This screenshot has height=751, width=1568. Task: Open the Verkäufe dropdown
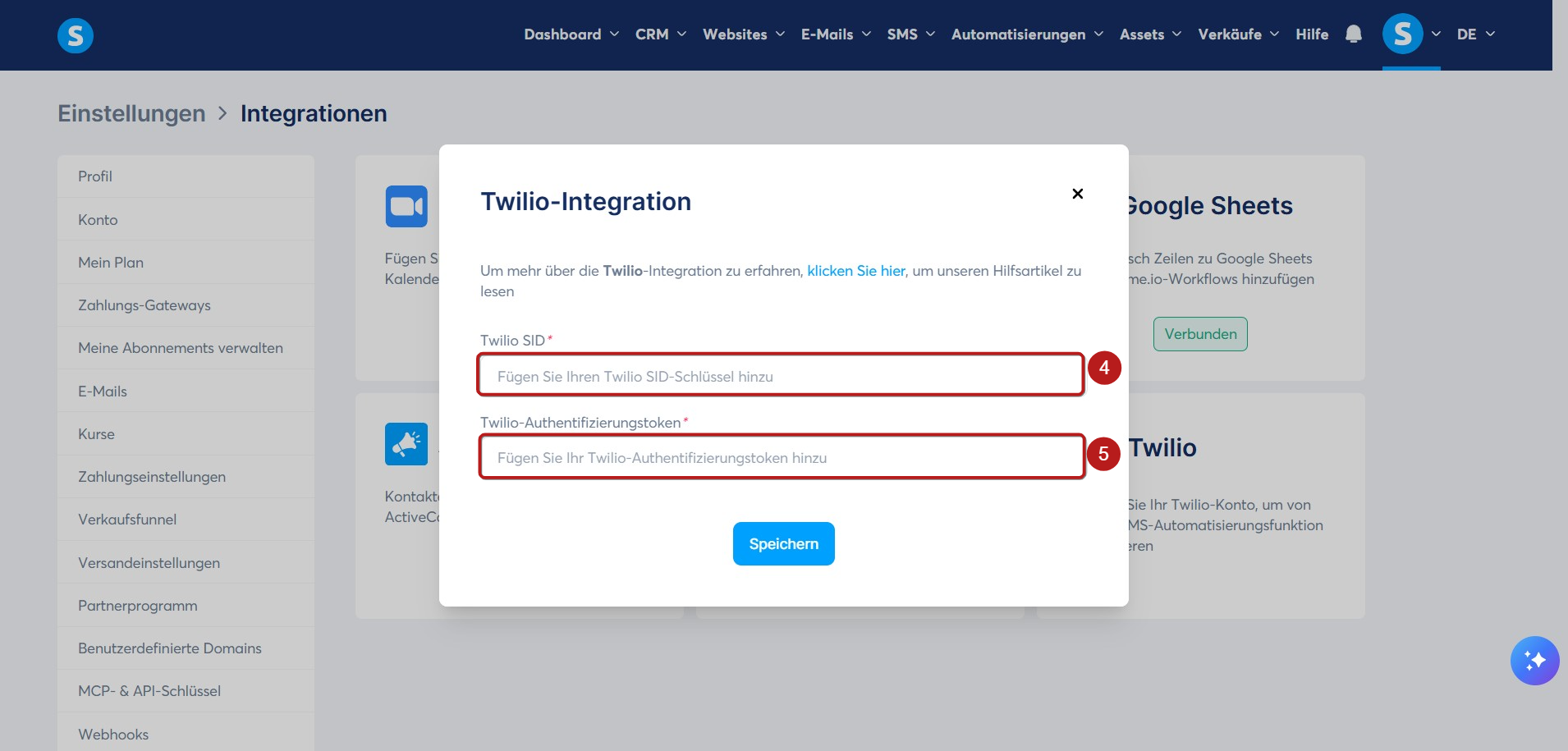1238,34
